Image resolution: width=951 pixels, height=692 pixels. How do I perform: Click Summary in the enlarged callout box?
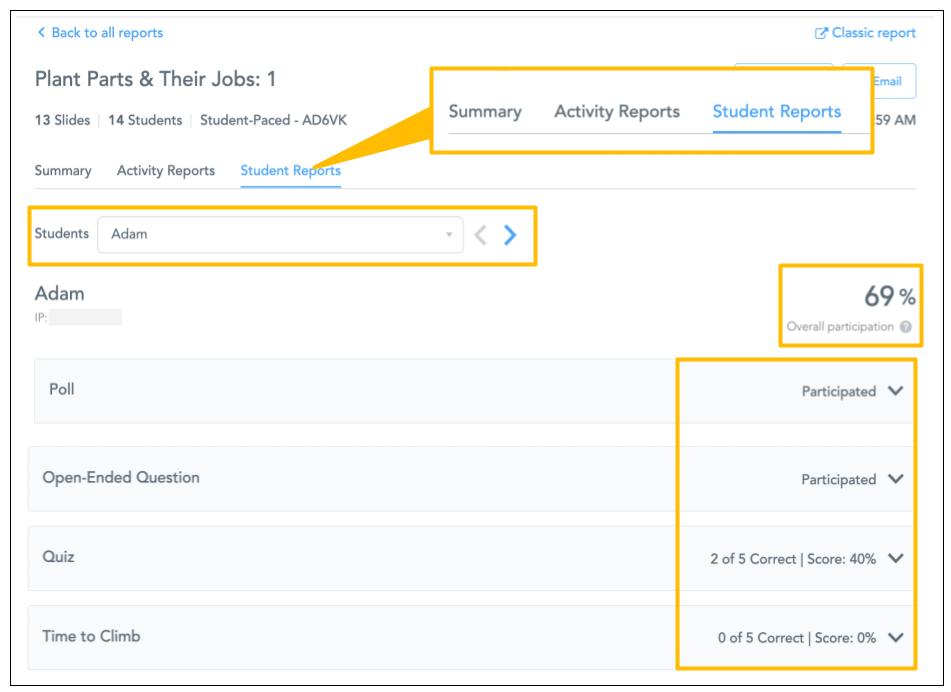(485, 112)
